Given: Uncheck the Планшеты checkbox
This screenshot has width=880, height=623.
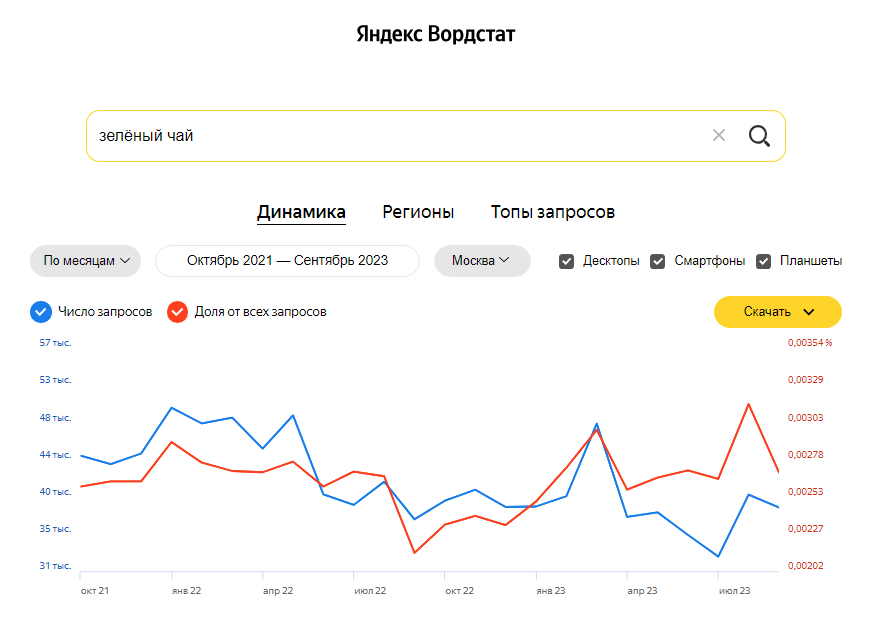Looking at the screenshot, I should [x=764, y=261].
